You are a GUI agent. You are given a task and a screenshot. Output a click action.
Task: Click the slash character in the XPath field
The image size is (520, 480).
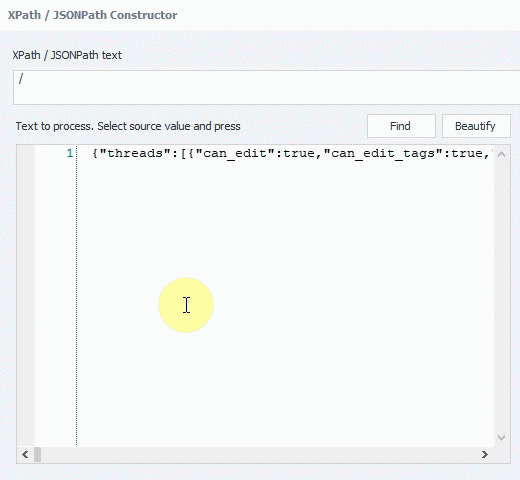pyautogui.click(x=21, y=79)
